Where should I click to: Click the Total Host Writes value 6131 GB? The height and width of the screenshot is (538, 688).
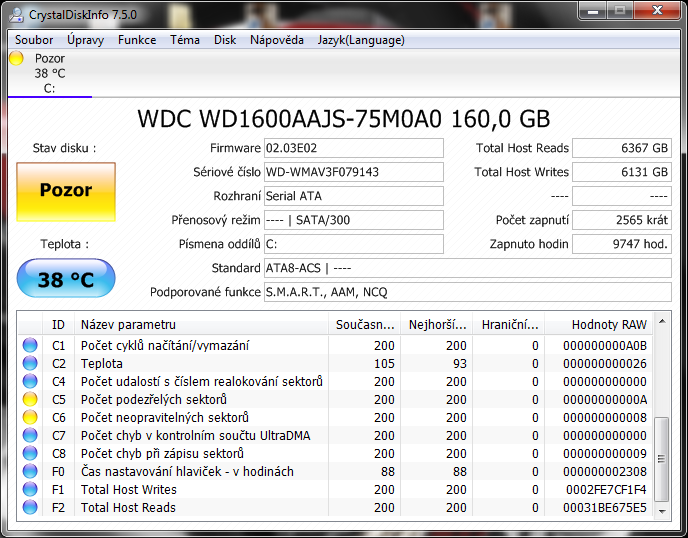(622, 172)
